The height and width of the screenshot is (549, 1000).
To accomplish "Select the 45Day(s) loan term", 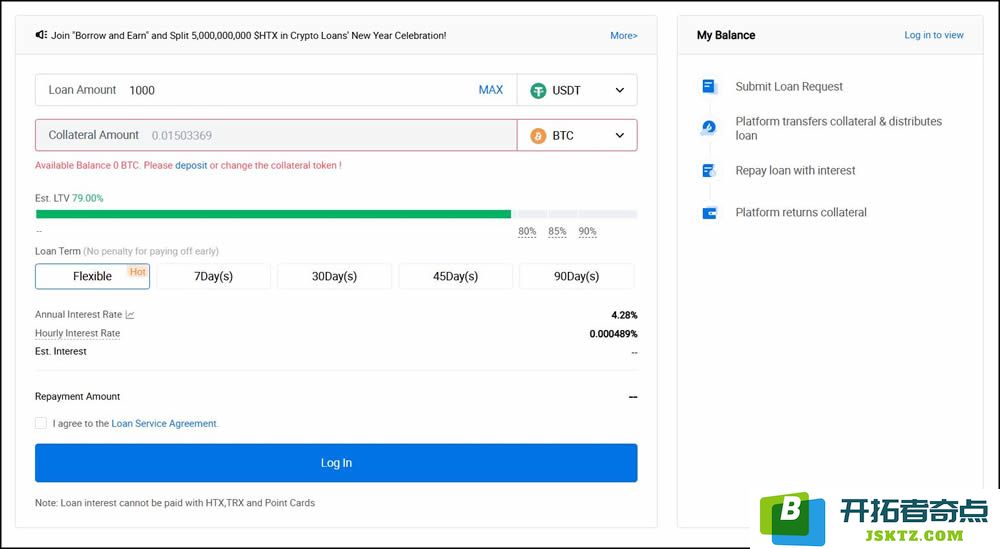I will [455, 276].
